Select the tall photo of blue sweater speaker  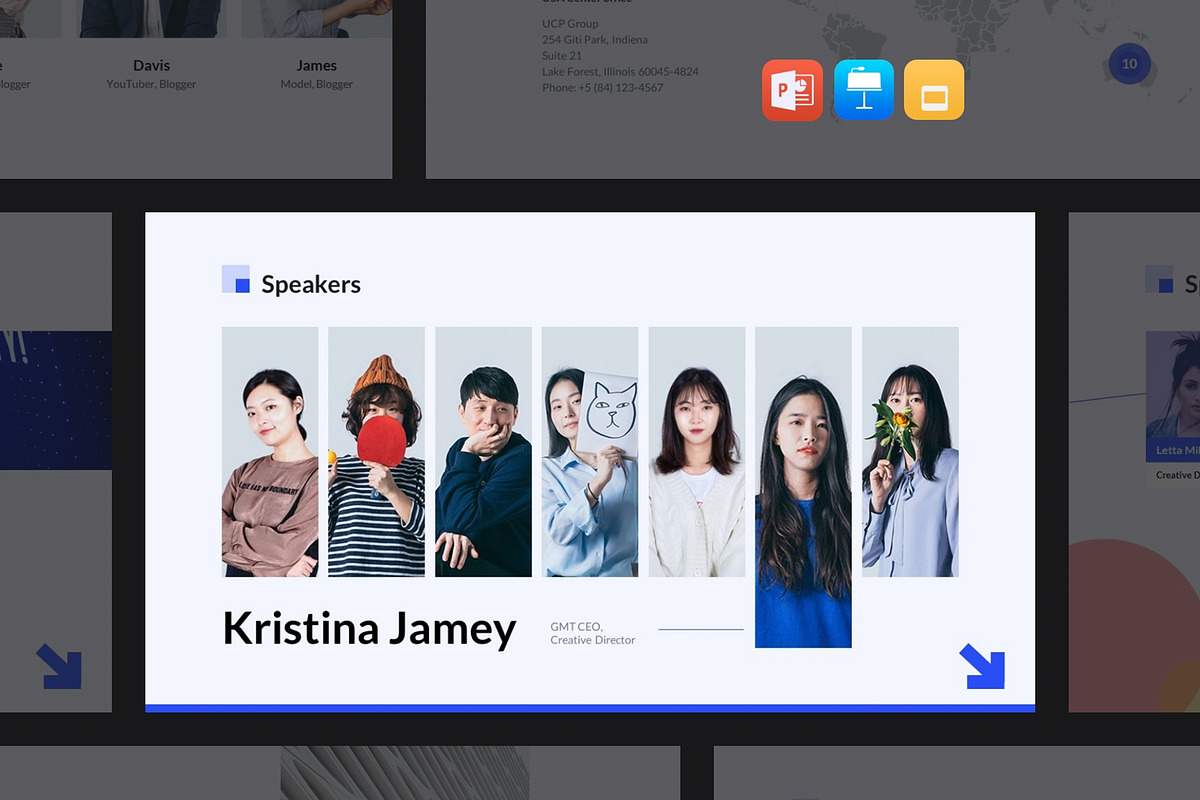click(x=803, y=487)
